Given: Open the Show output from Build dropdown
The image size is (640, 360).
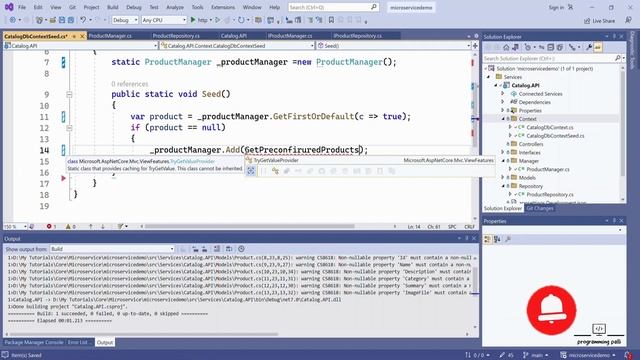Looking at the screenshot, I should [112, 249].
